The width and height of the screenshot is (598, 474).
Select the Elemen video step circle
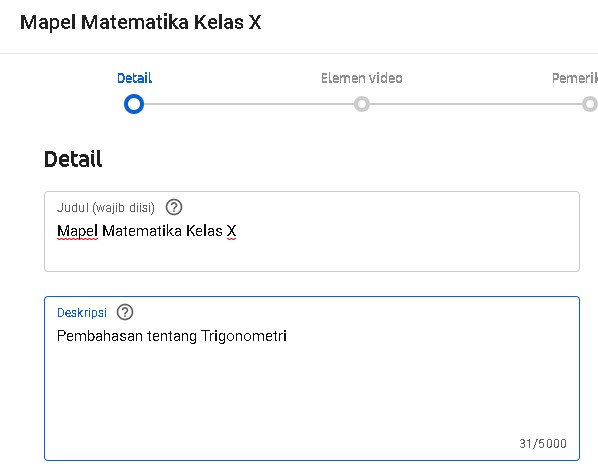pyautogui.click(x=362, y=104)
